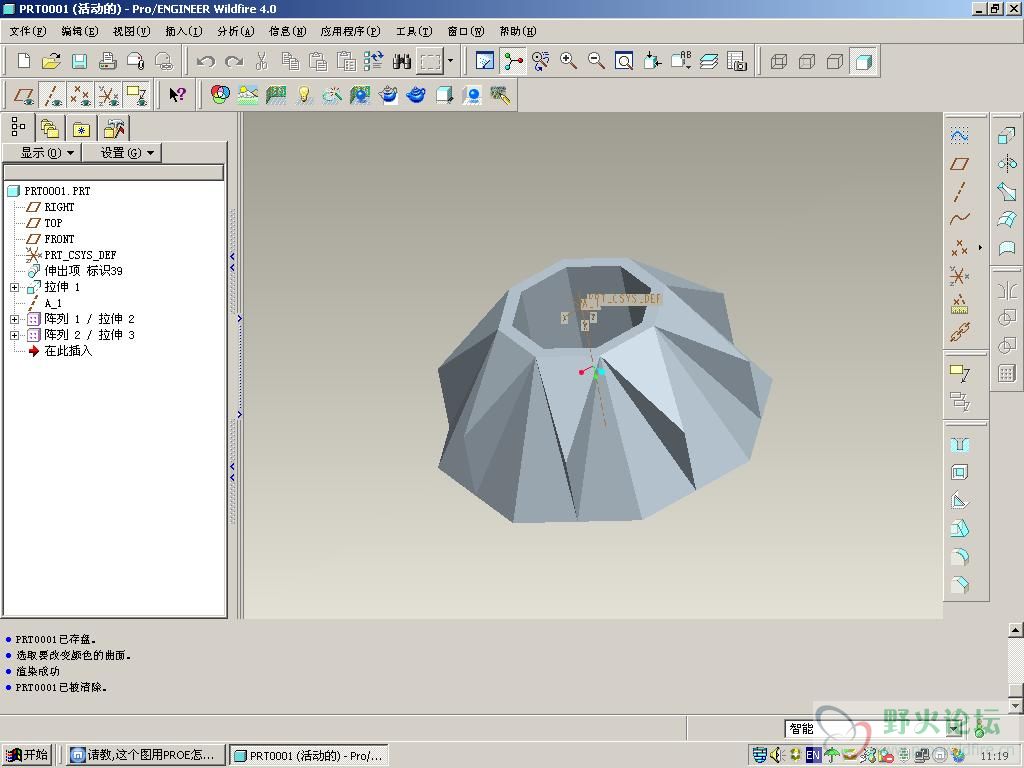Image resolution: width=1024 pixels, height=768 pixels.
Task: Open the 设置(G) dropdown
Action: click(122, 153)
